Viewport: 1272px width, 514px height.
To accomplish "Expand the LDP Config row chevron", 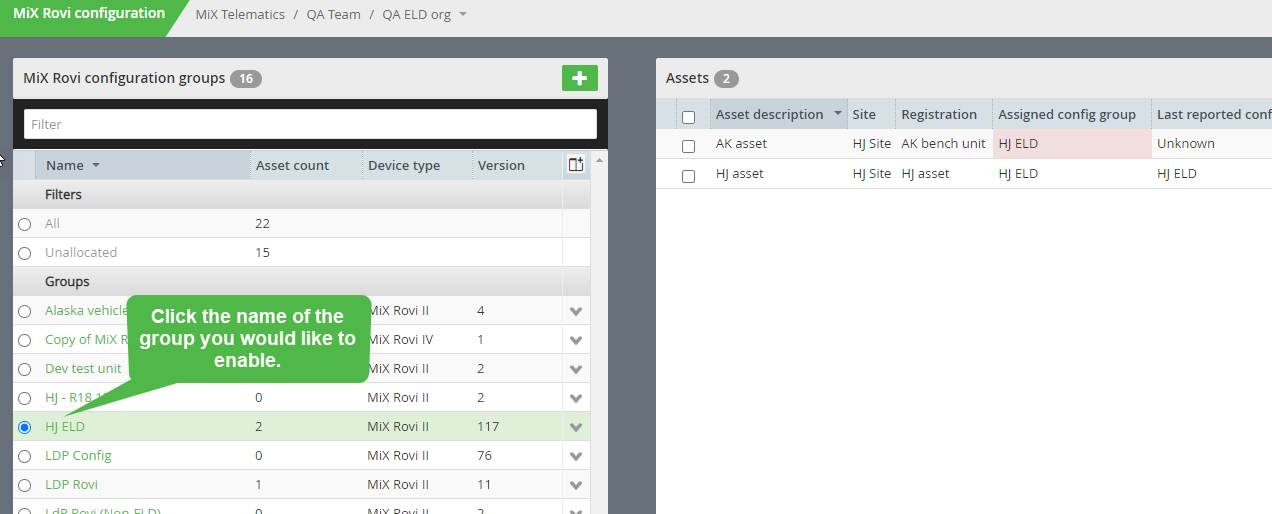I will pyautogui.click(x=576, y=456).
